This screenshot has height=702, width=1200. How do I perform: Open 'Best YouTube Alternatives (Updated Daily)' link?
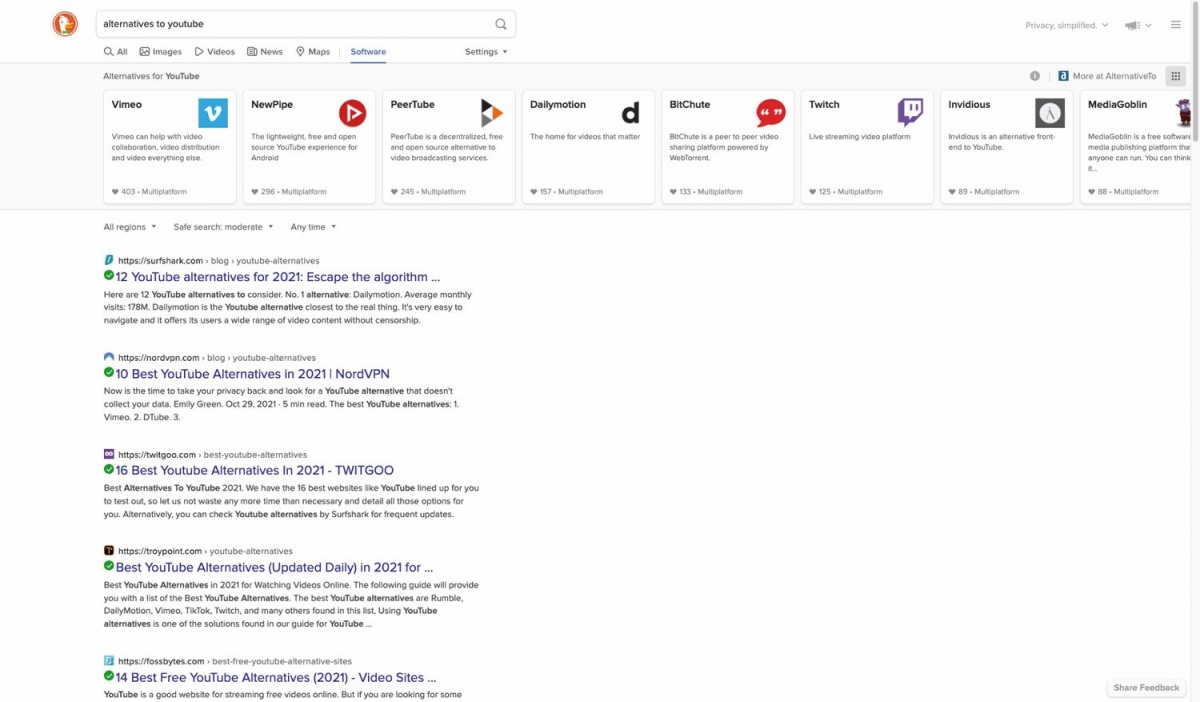pos(275,568)
